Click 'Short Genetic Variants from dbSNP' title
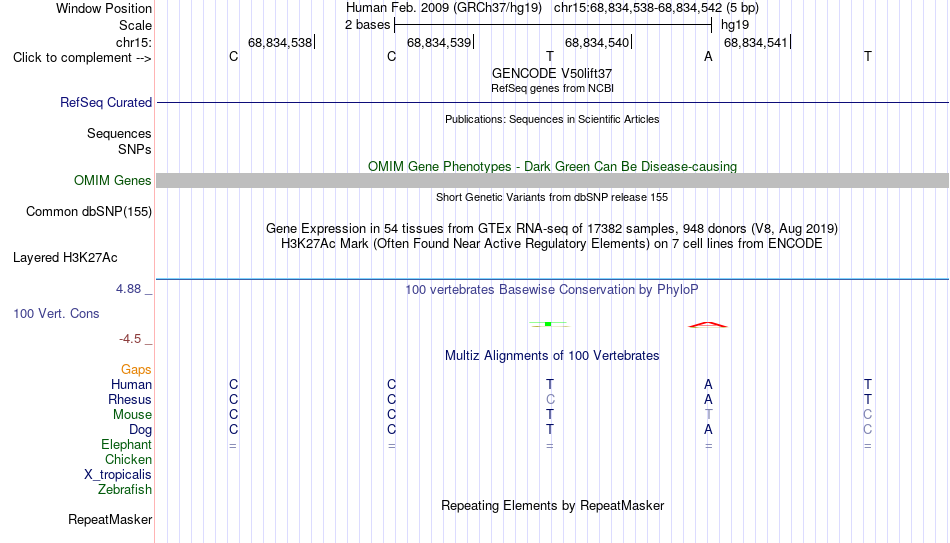The height and width of the screenshot is (543, 950). (552, 198)
